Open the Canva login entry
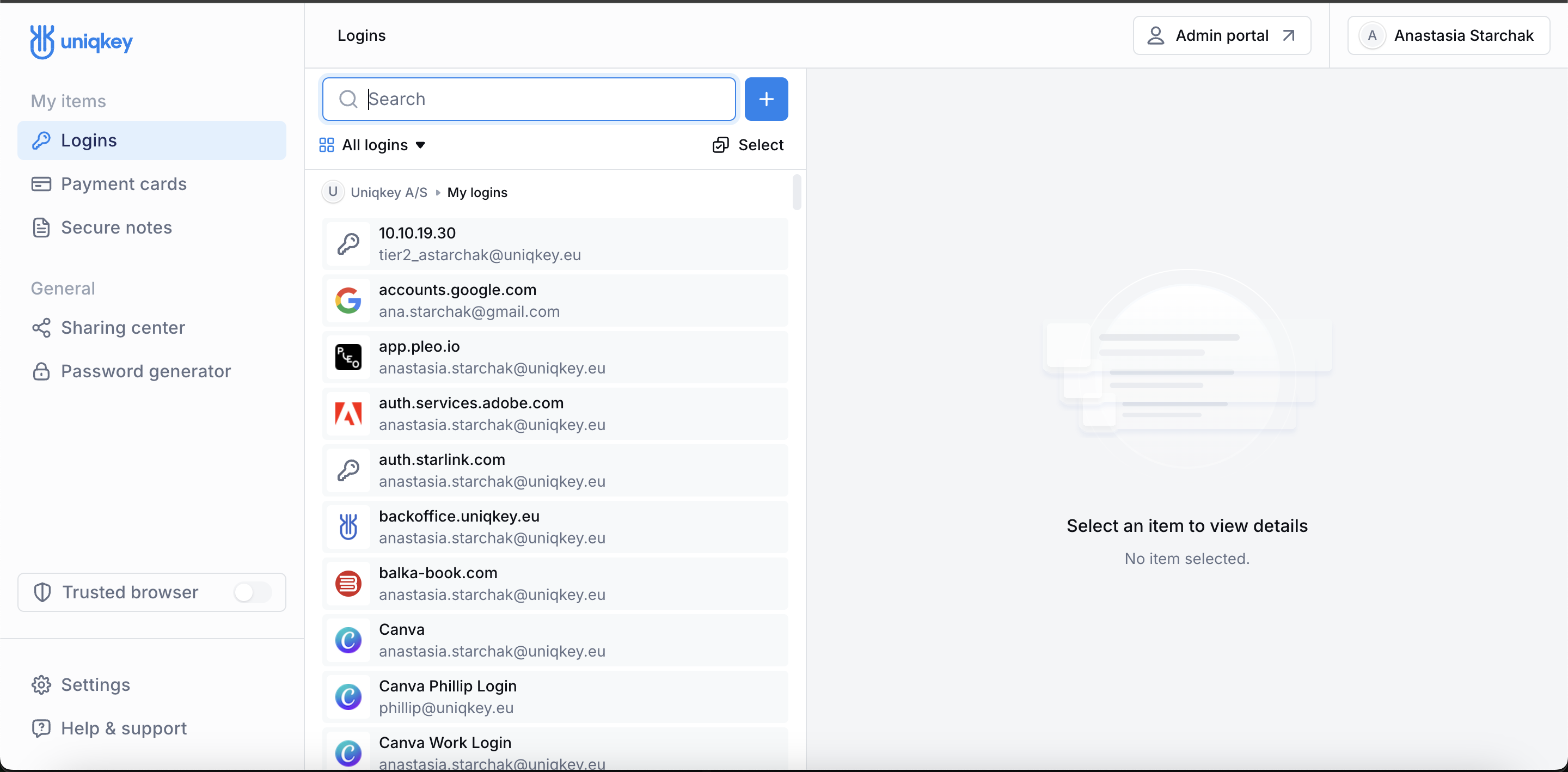Screen dimensions: 1568x772 click(555, 640)
